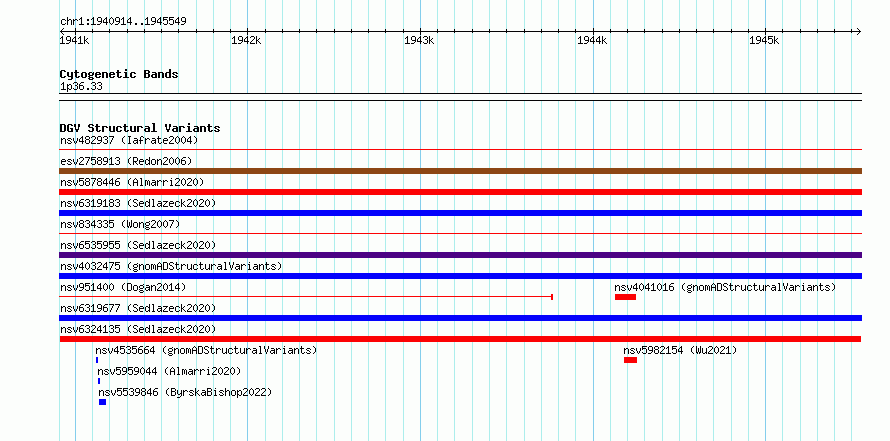
Task: Select the small red block of nsv5982154
Action: [630, 360]
